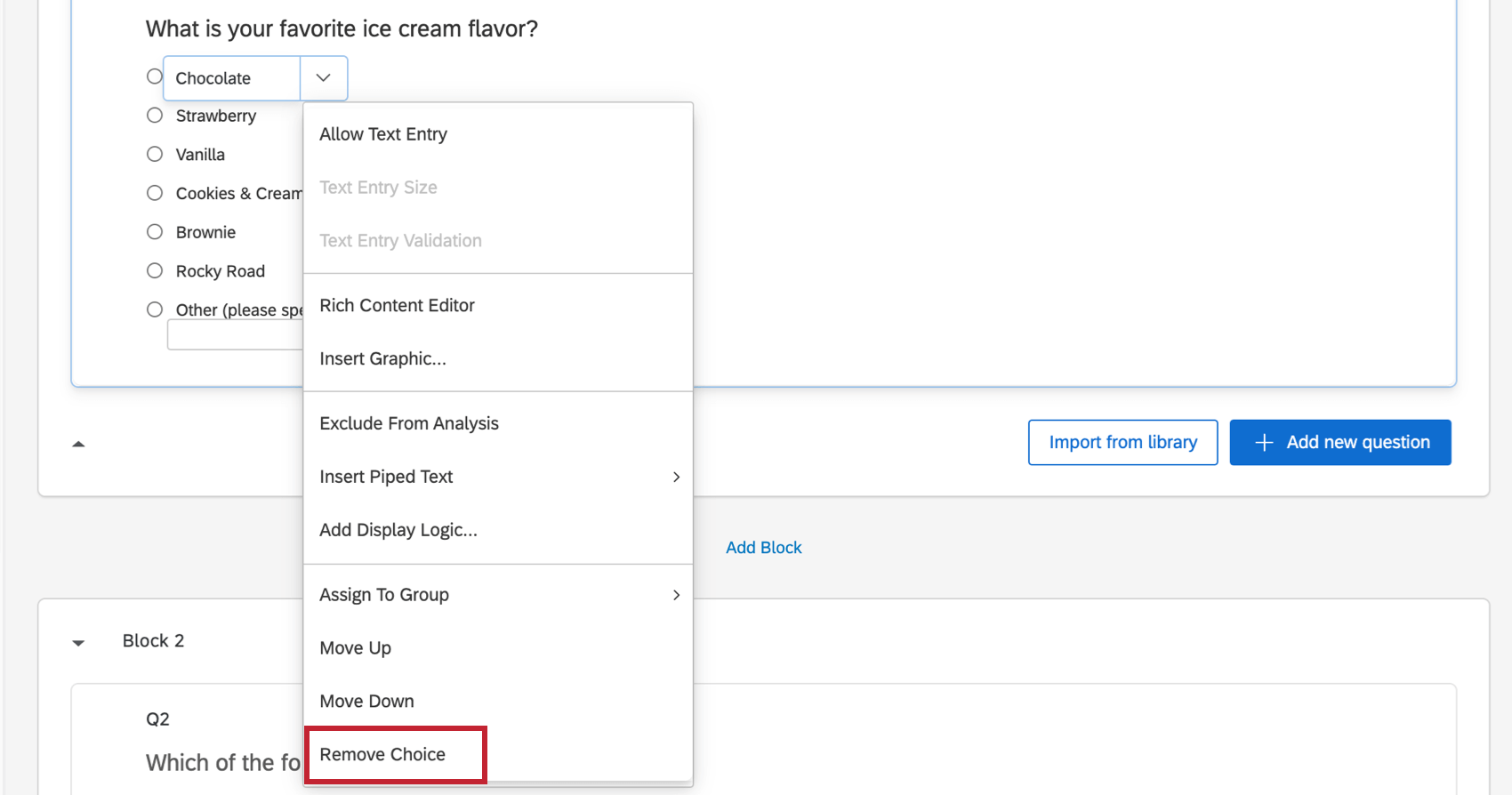Expand the Assign To Group submenu arrow
This screenshot has width=1512, height=795.
tap(676, 595)
